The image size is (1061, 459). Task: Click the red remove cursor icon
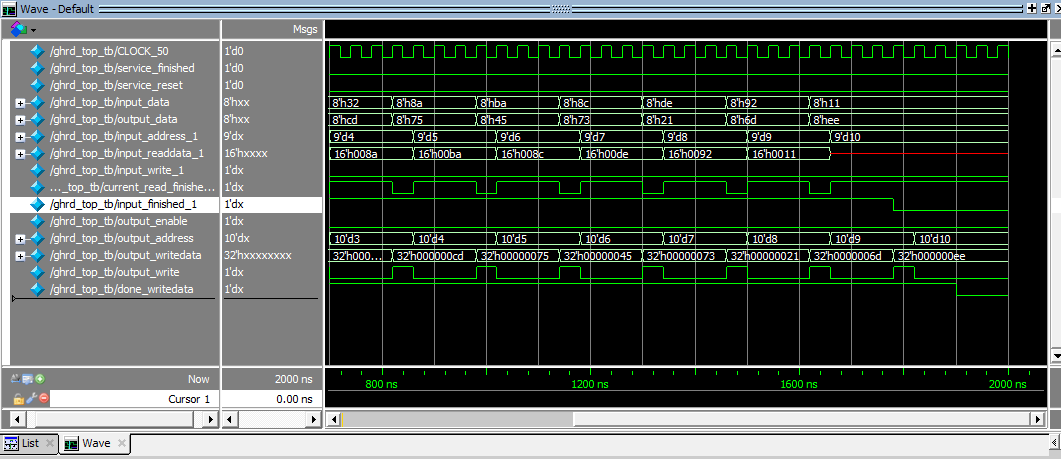pyautogui.click(x=43, y=399)
